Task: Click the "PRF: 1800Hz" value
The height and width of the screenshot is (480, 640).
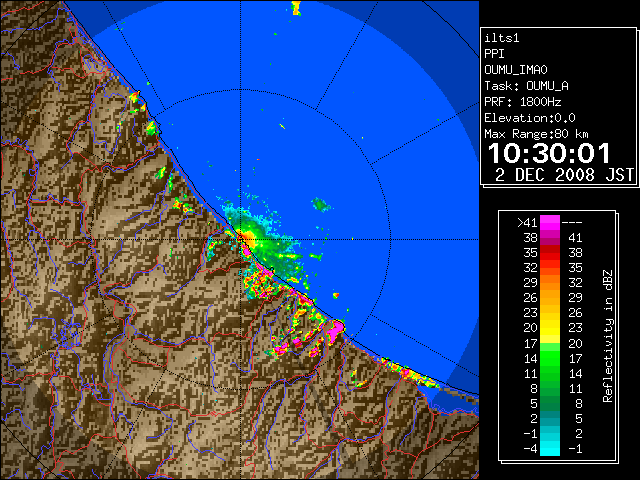Action: [522, 102]
